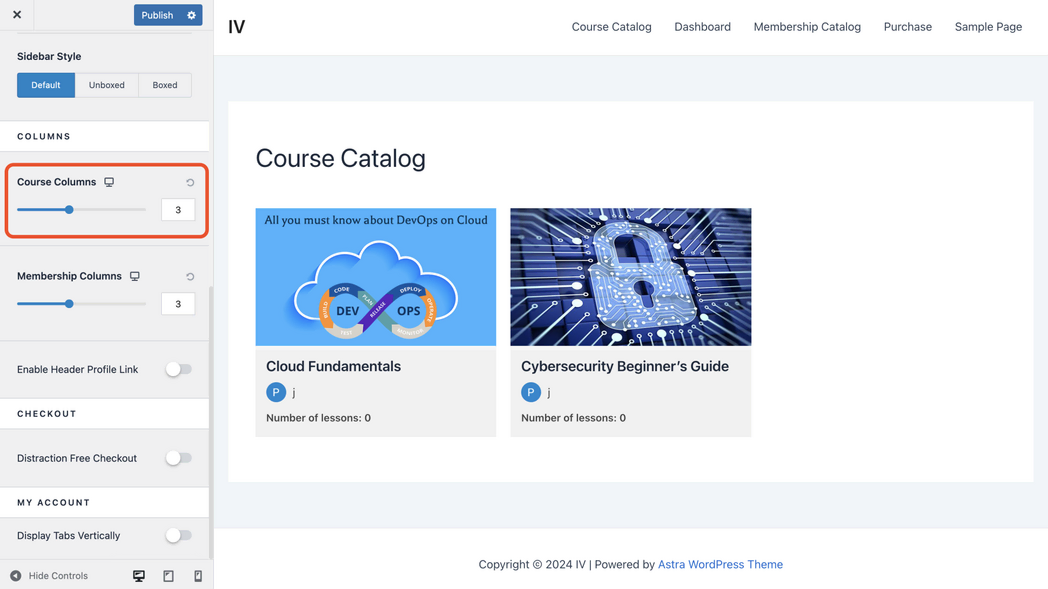Toggle Display Tabs Vertically
The image size is (1048, 589).
click(x=178, y=535)
